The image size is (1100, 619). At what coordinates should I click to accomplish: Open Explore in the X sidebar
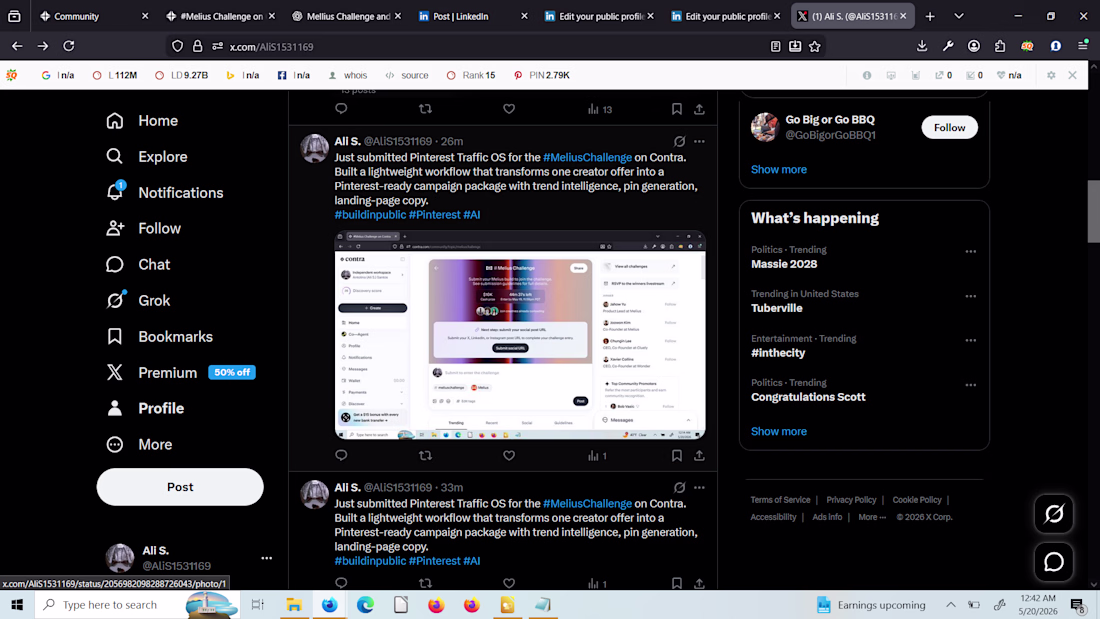click(x=147, y=157)
